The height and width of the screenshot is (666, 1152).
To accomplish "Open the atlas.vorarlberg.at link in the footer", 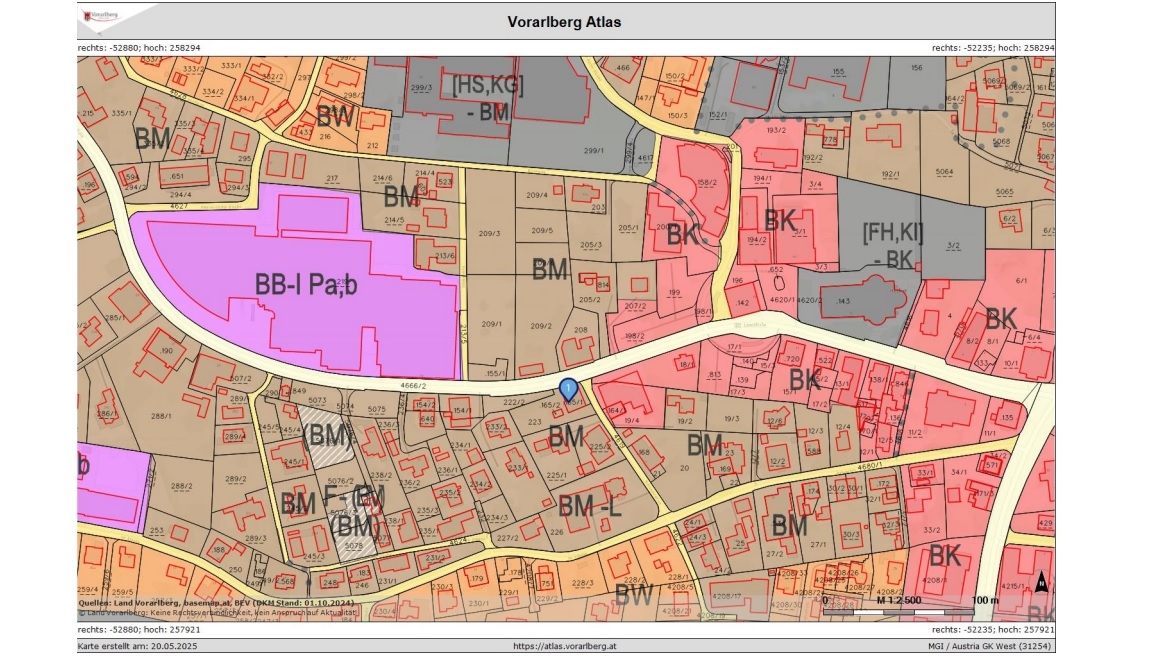I will [x=565, y=647].
